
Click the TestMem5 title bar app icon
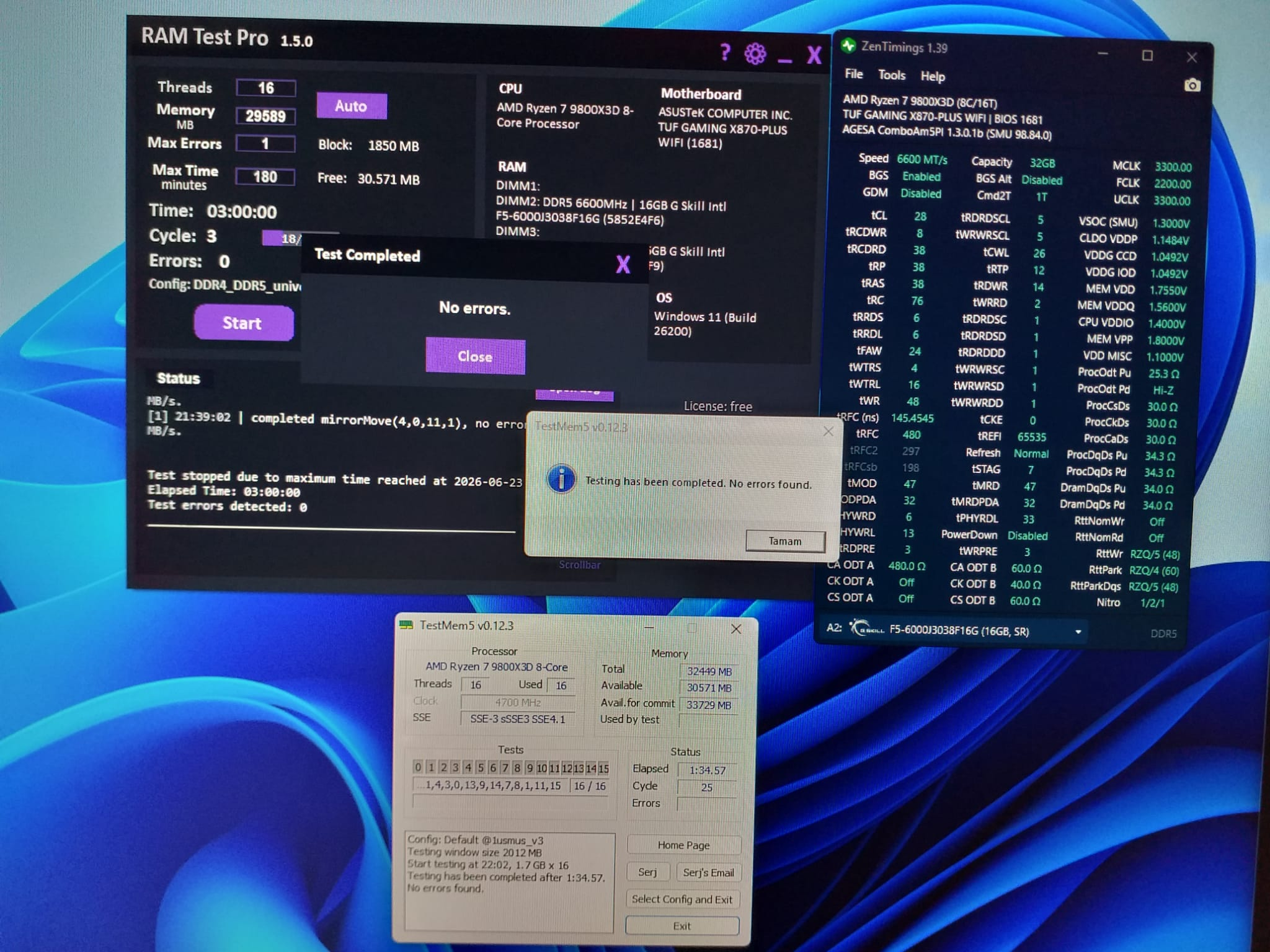coord(407,624)
